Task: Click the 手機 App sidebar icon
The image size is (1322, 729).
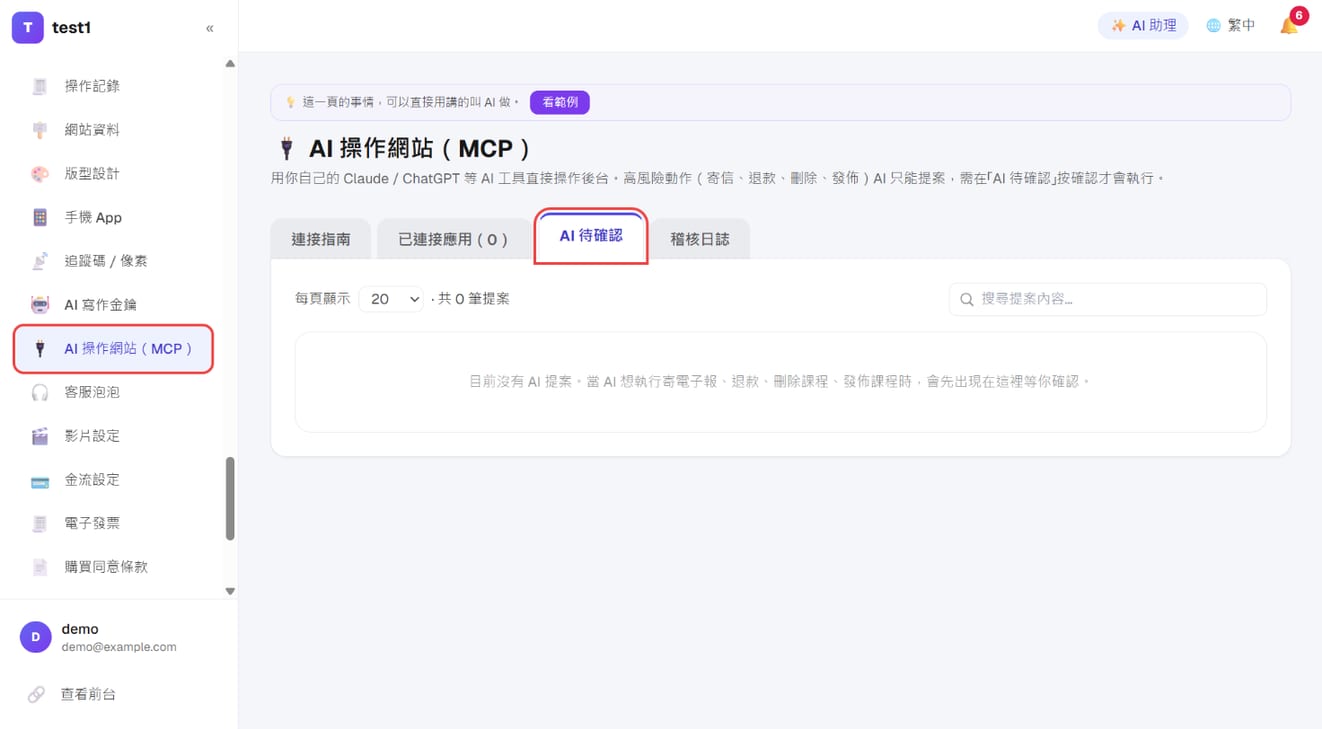Action: [x=40, y=217]
